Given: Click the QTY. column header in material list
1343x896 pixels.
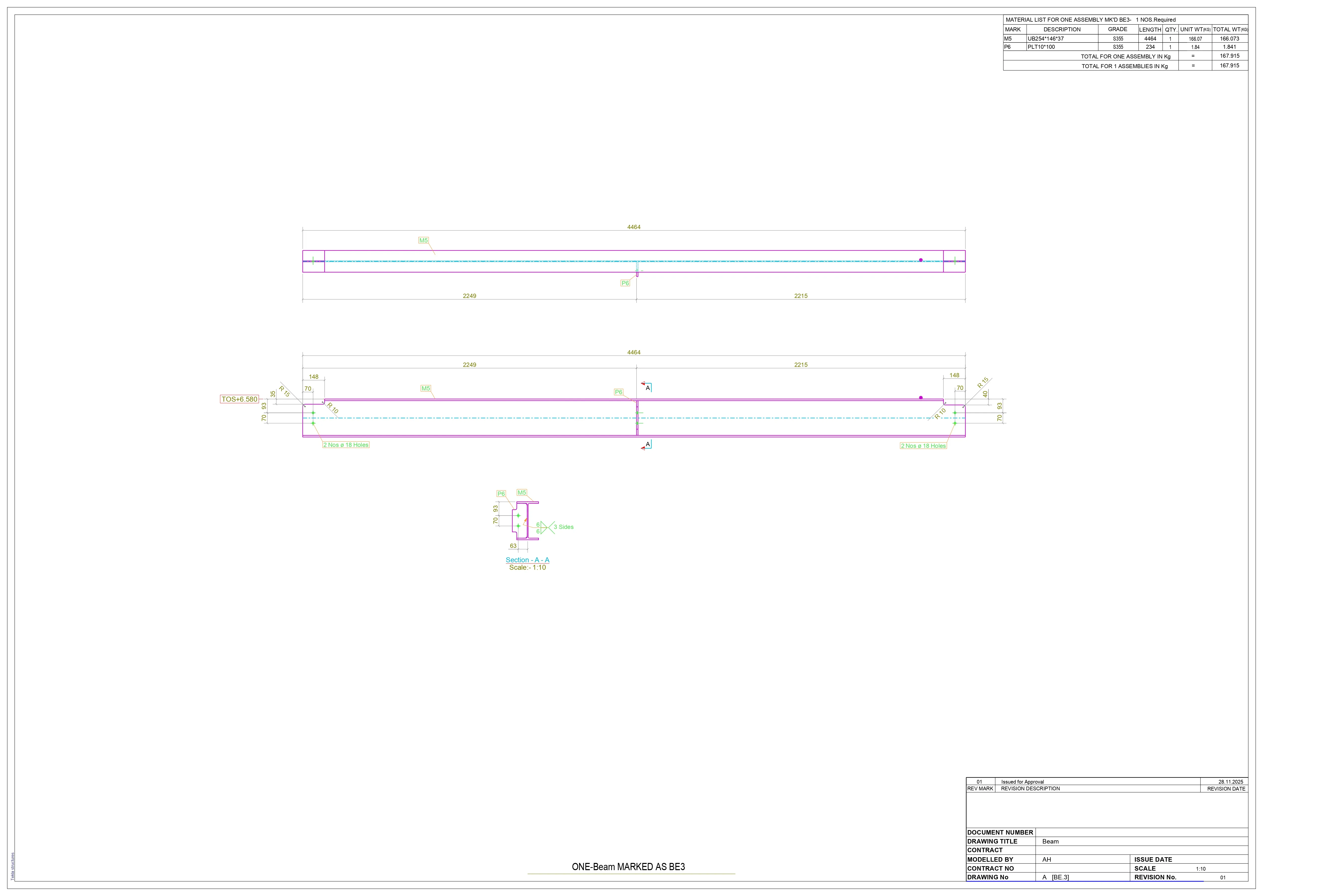Looking at the screenshot, I should tap(1170, 30).
